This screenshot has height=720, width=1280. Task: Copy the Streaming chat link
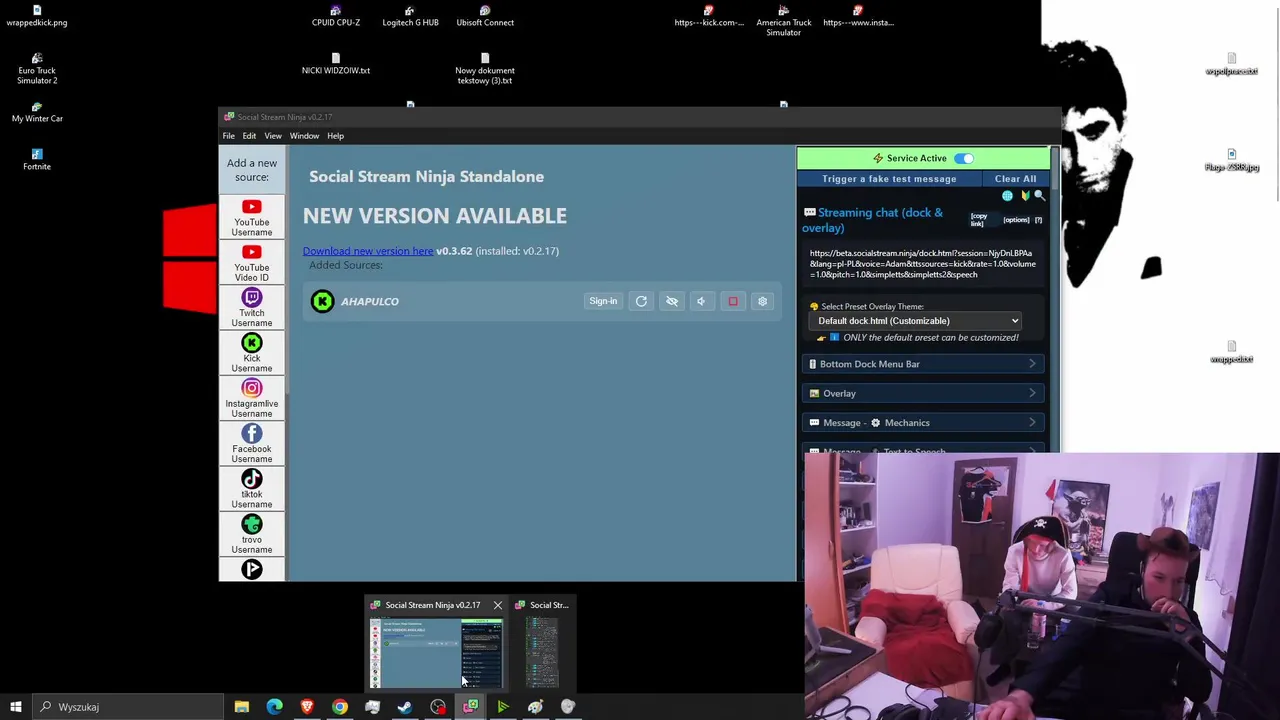pyautogui.click(x=978, y=219)
